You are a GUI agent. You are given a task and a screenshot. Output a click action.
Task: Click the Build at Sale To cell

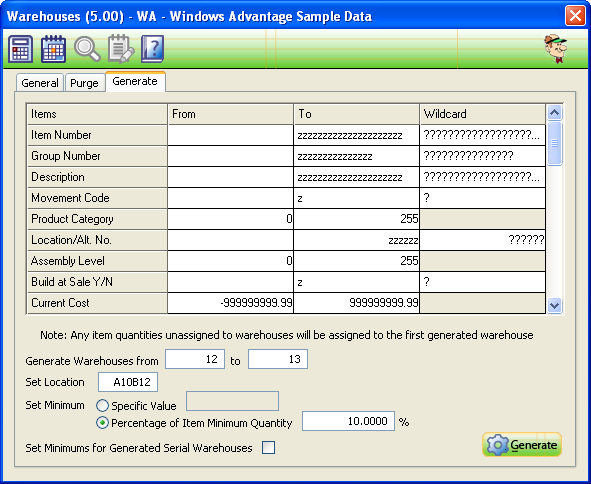[357, 282]
